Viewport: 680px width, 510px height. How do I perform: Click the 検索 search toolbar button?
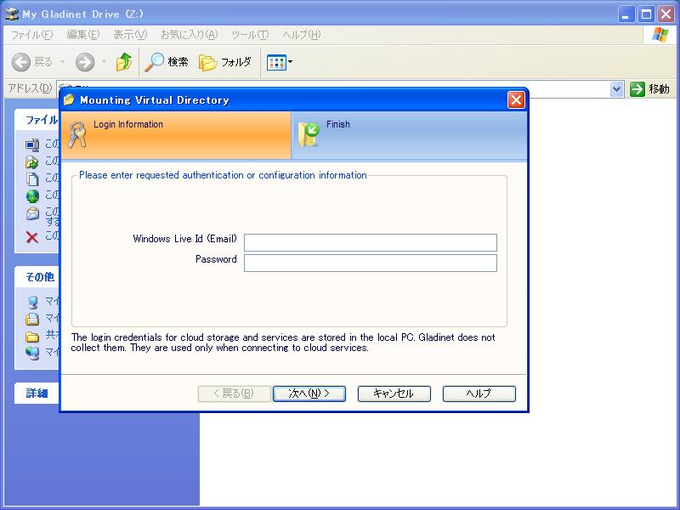click(x=166, y=62)
